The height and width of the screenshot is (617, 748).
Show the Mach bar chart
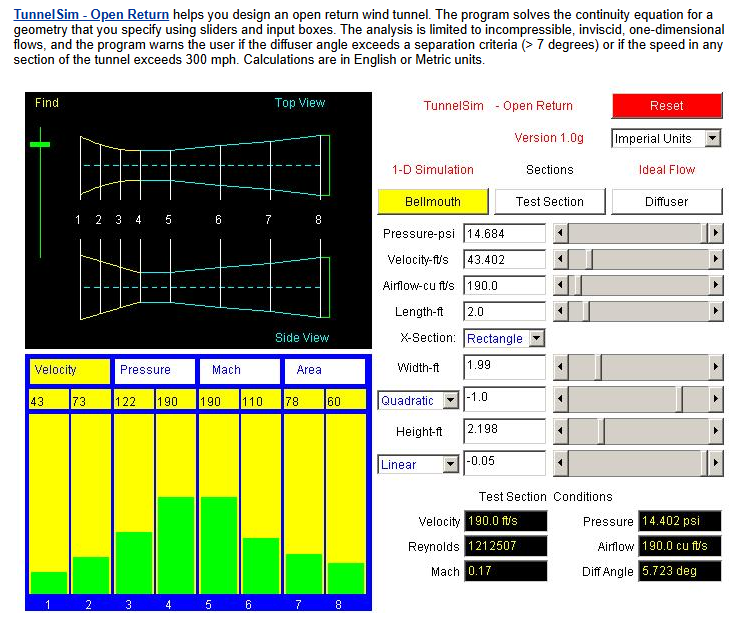click(240, 370)
